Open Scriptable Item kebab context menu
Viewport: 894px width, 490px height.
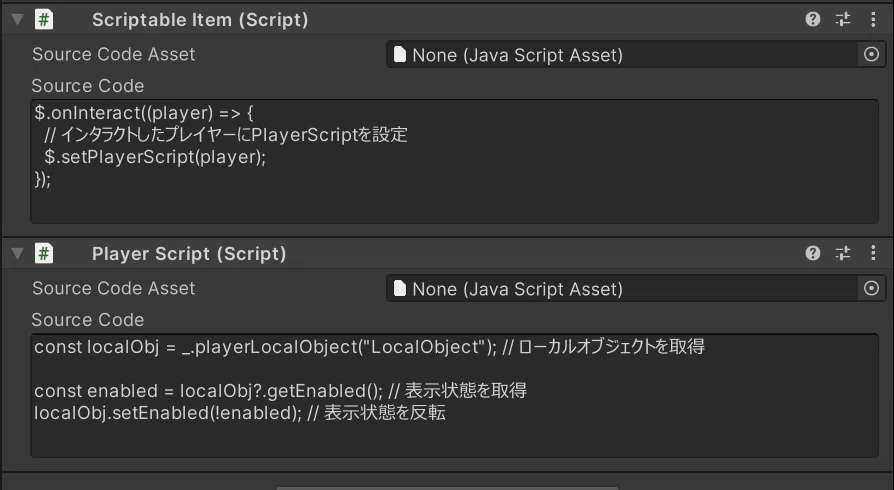click(x=873, y=19)
